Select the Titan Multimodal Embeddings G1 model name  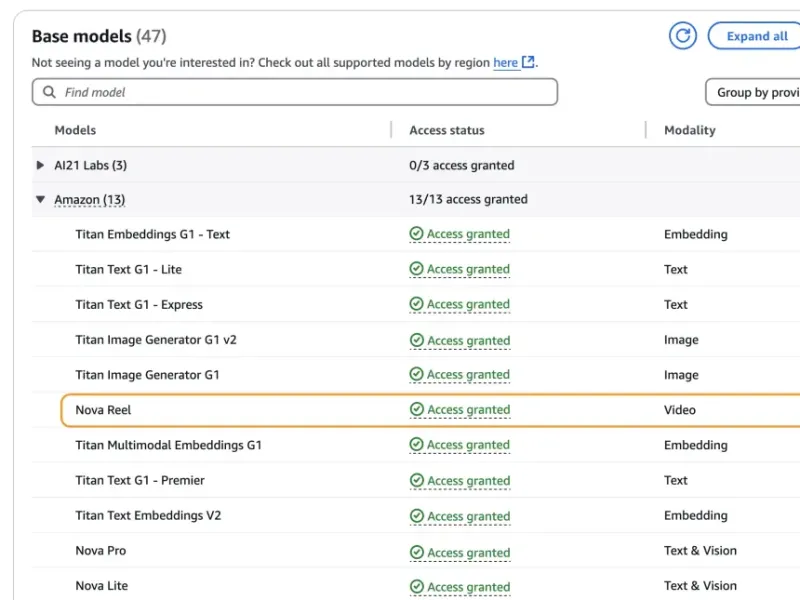tap(168, 445)
